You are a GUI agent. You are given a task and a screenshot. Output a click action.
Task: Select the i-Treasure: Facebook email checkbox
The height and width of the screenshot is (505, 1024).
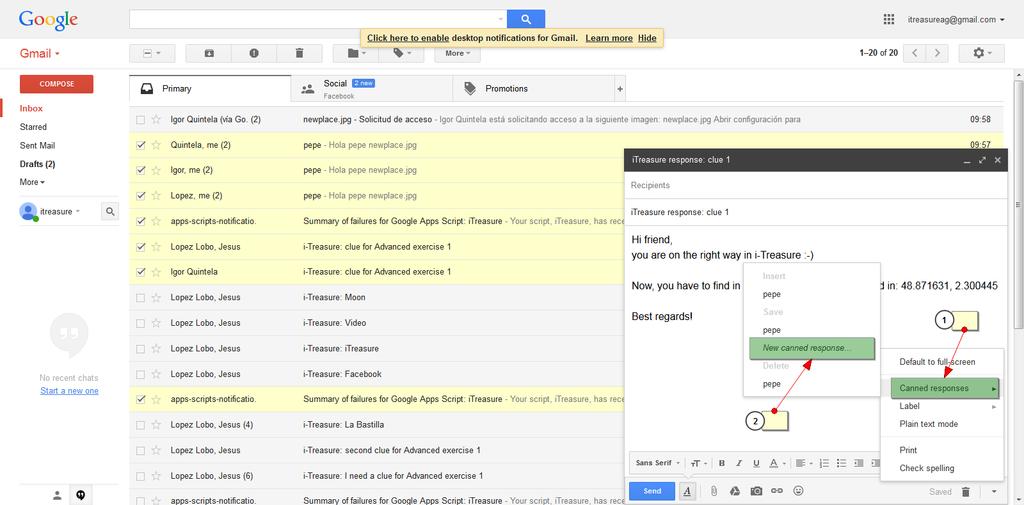point(140,374)
